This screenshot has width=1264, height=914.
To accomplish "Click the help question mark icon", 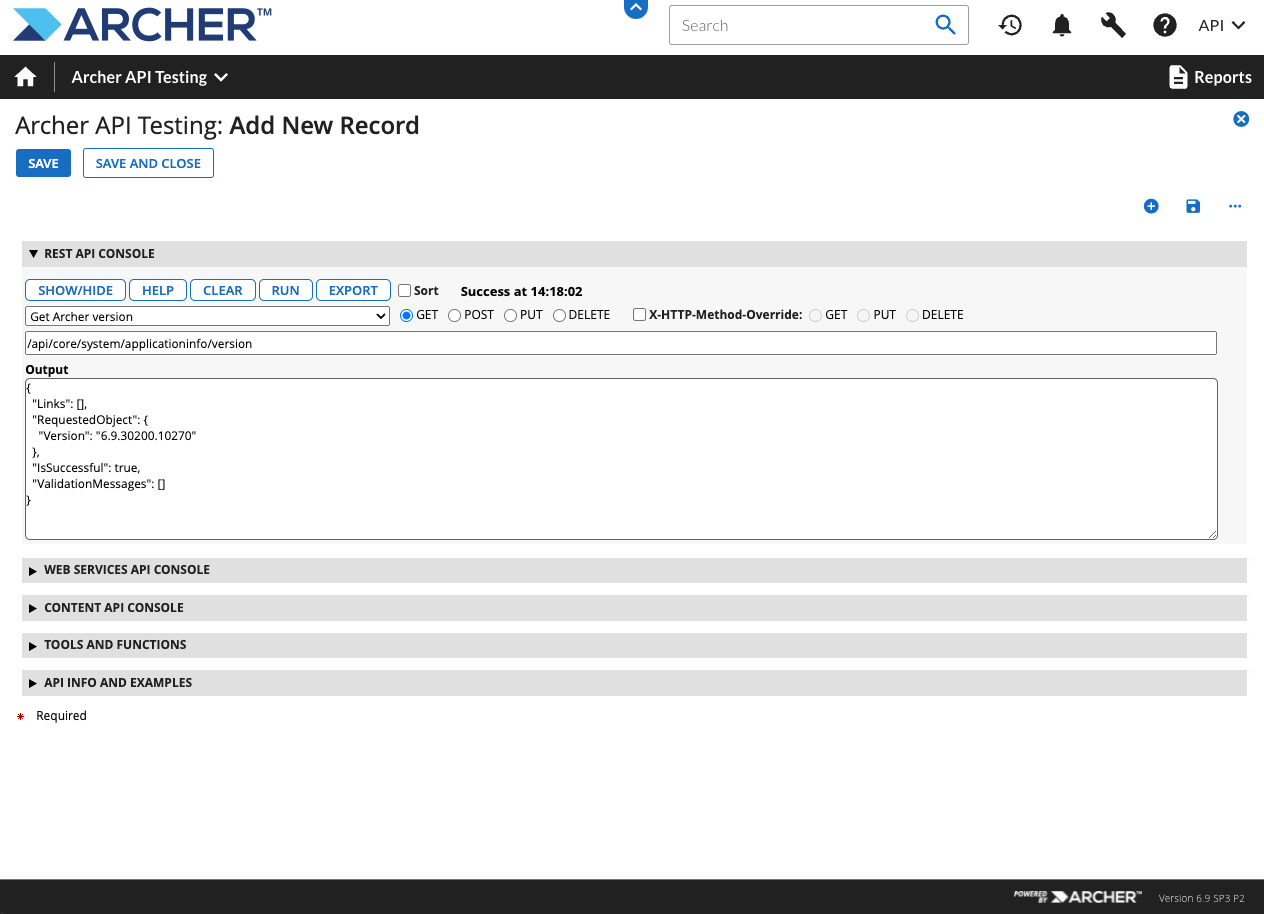I will [1165, 25].
